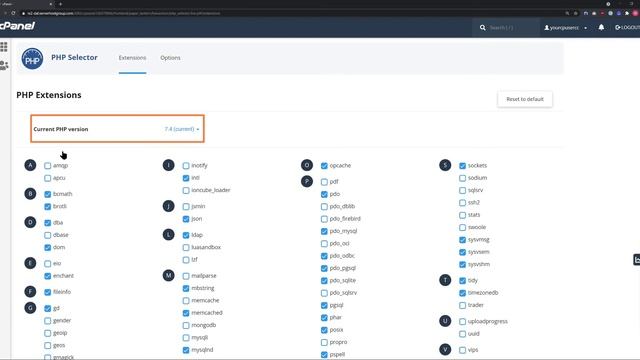Uncheck the mbstring extension
This screenshot has width=640, height=360.
pos(186,289)
